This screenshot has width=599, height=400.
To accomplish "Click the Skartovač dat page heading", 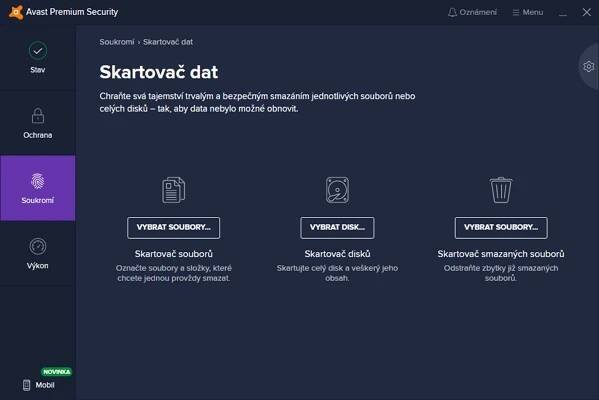I will (x=159, y=72).
